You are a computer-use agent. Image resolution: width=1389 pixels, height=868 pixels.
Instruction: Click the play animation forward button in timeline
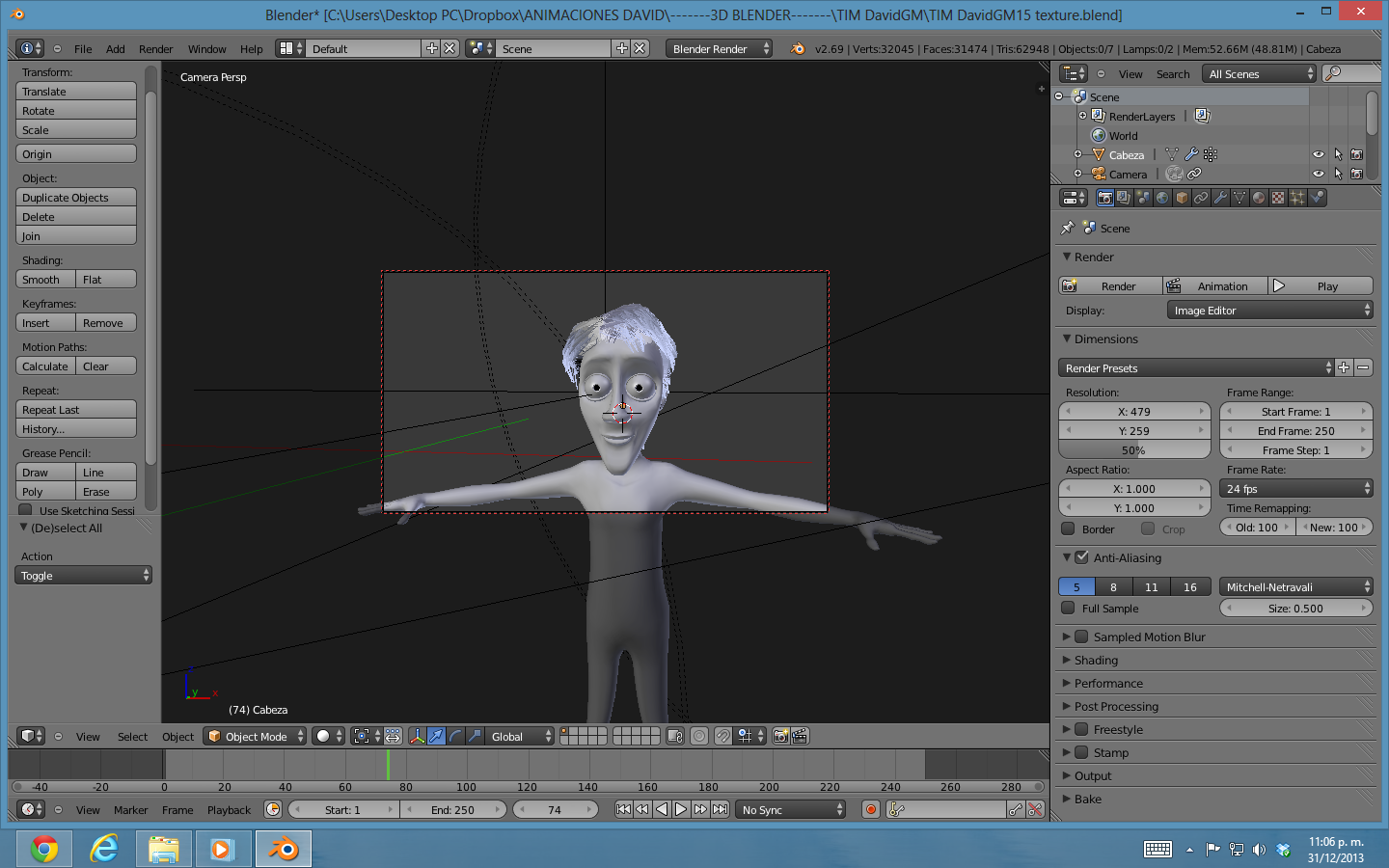681,809
